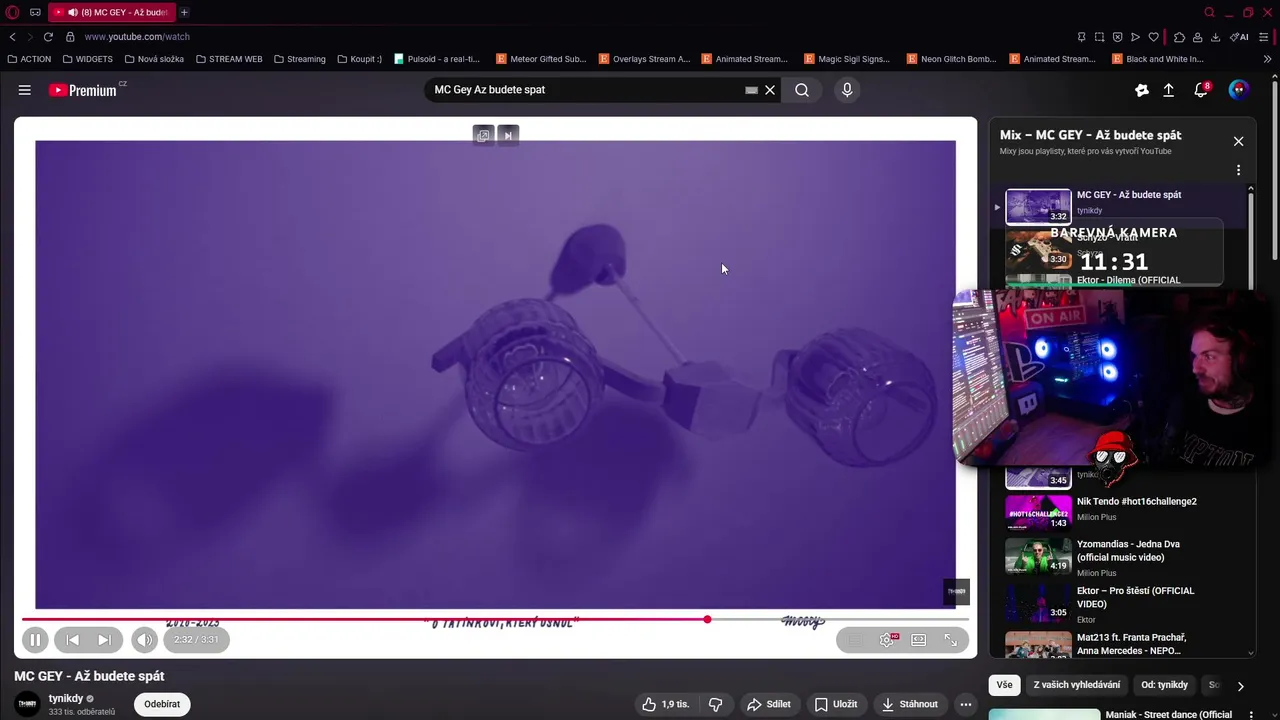Skip to previous track in player
Viewport: 1280px width, 720px height.
pos(72,640)
